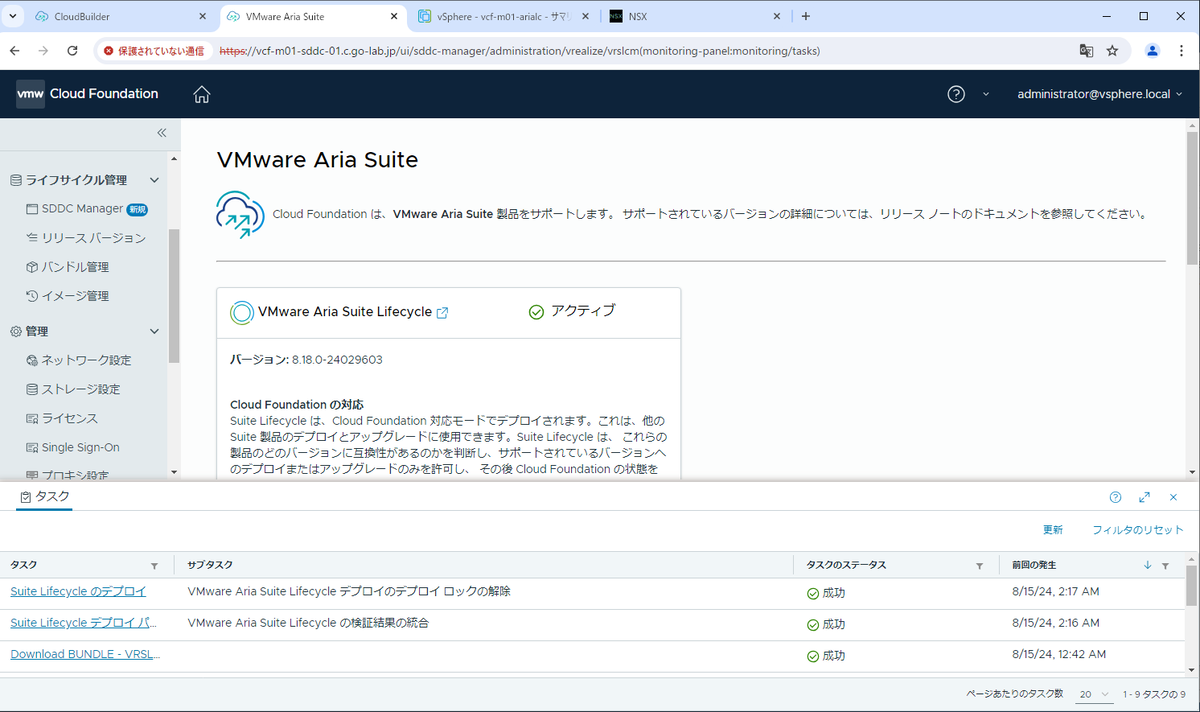Image resolution: width=1200 pixels, height=712 pixels.
Task: Open task panel help icon
Action: tap(1116, 497)
